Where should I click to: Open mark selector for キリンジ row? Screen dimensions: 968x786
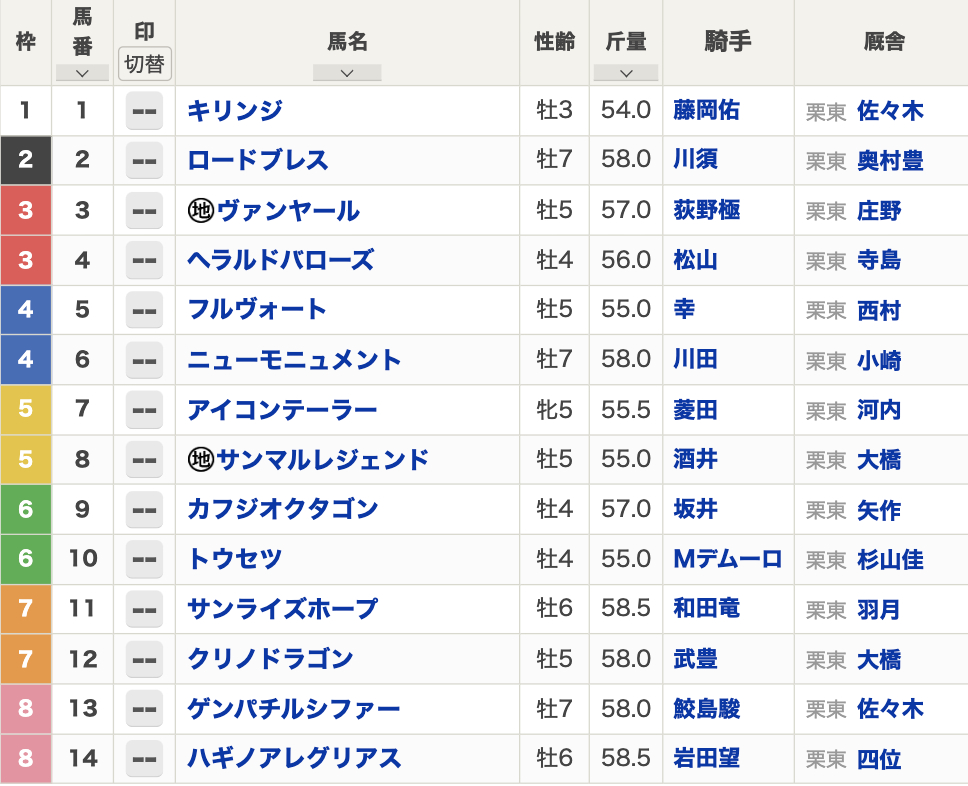pyautogui.click(x=144, y=111)
